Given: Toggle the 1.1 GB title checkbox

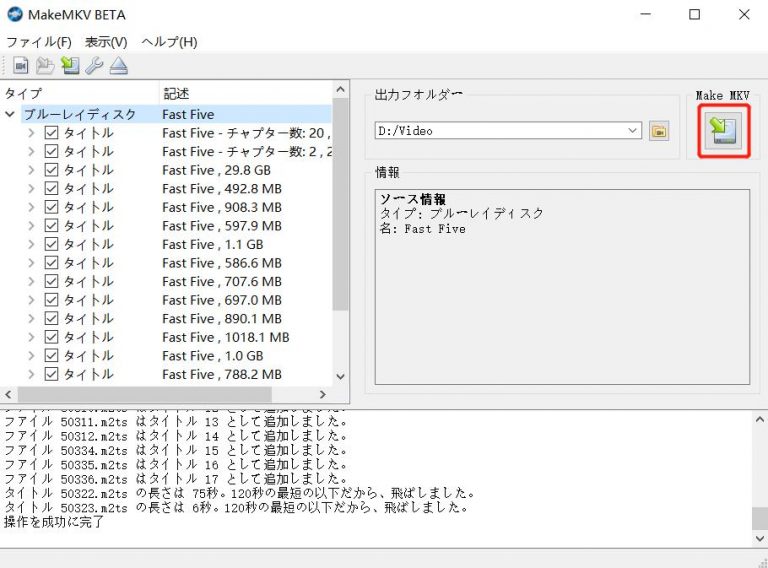Looking at the screenshot, I should 53,245.
